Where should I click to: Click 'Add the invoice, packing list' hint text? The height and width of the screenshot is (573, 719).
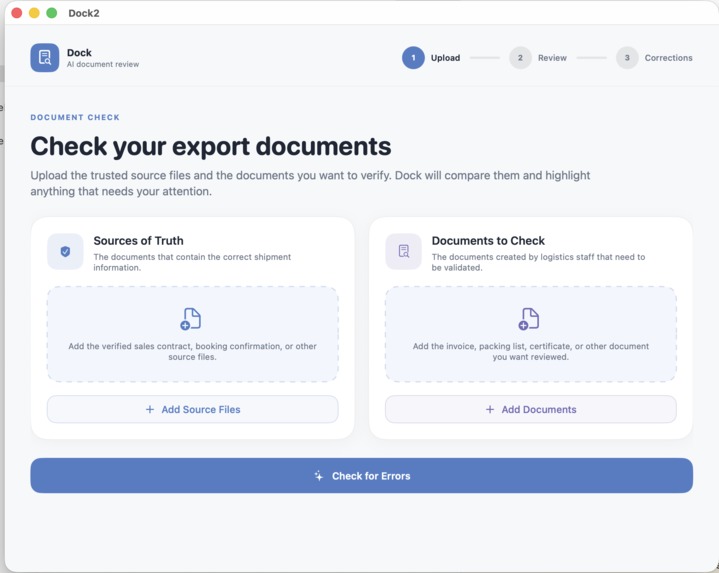[531, 351]
